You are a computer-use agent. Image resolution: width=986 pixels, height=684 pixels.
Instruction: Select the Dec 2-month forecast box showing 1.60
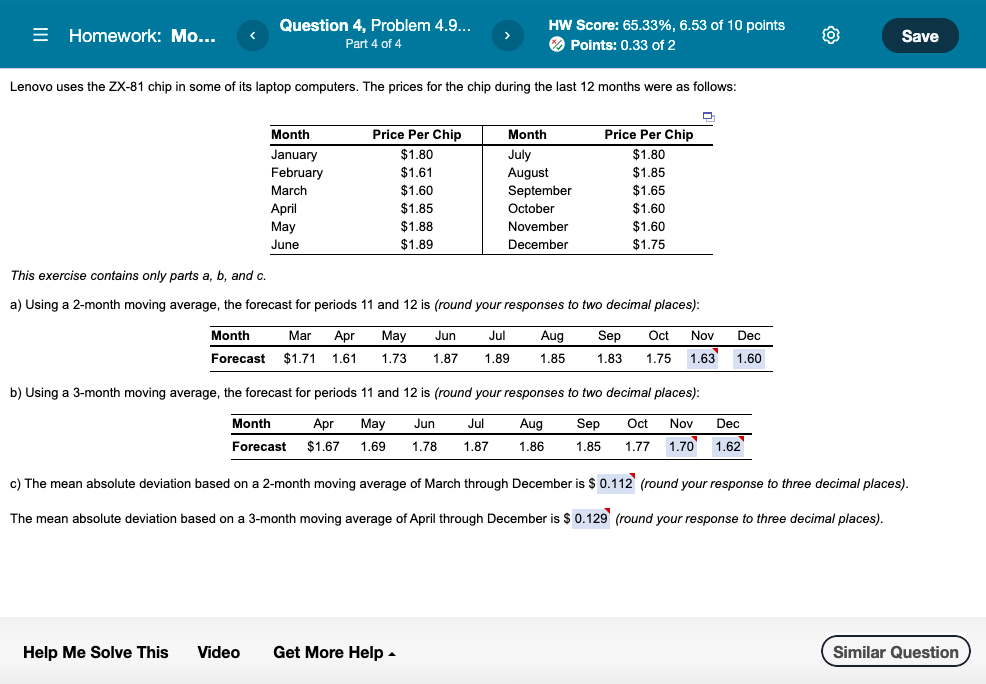tap(749, 357)
